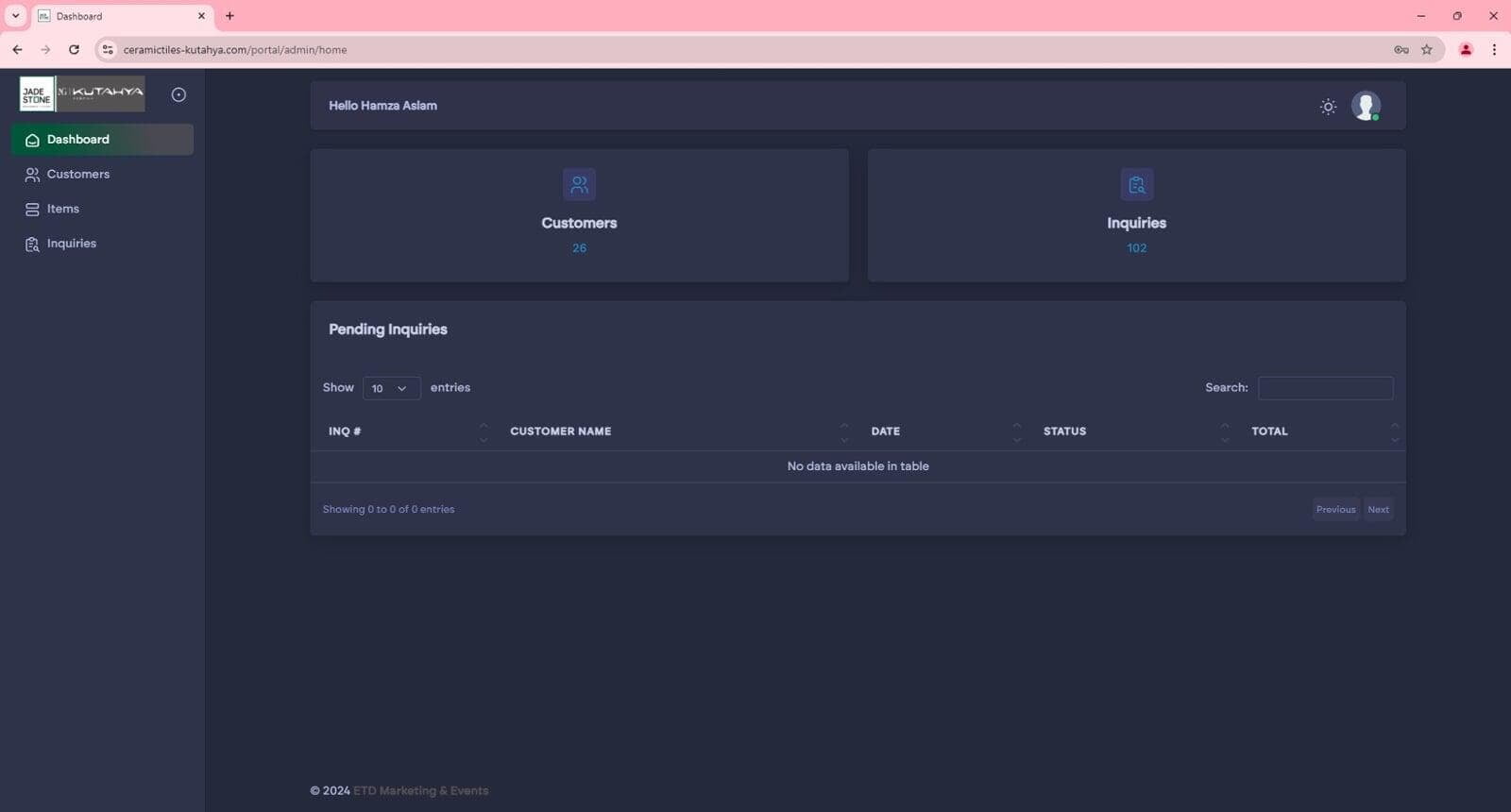Focus the table Search field

(1325, 388)
